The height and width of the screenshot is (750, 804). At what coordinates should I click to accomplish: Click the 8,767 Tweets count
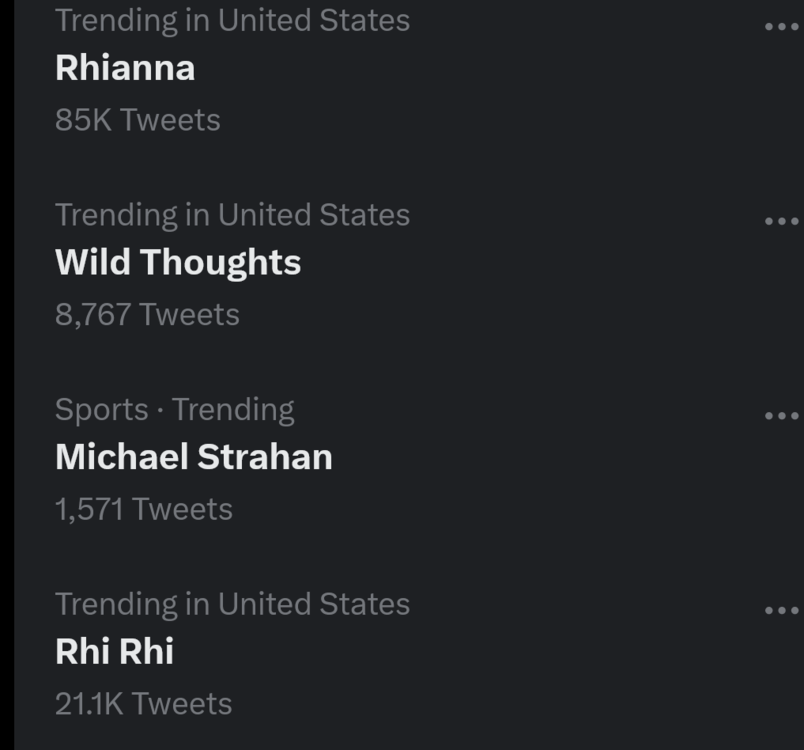coord(147,315)
